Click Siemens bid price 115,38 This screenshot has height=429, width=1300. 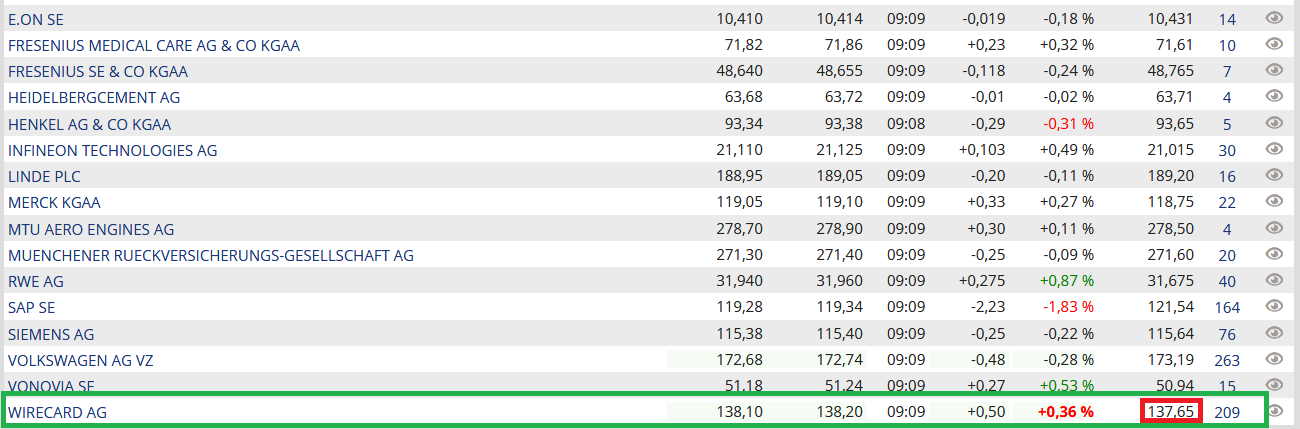coord(741,334)
